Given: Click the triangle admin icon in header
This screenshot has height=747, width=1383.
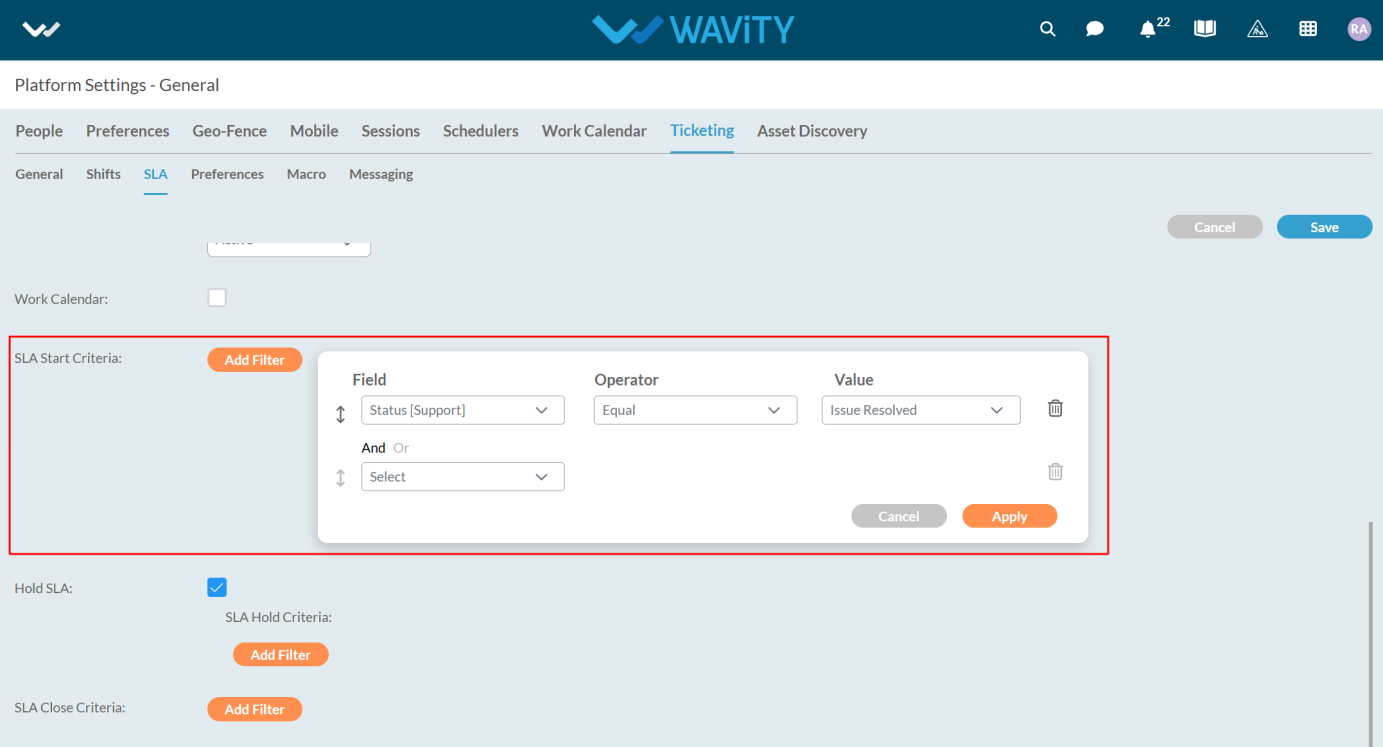Looking at the screenshot, I should coord(1257,29).
